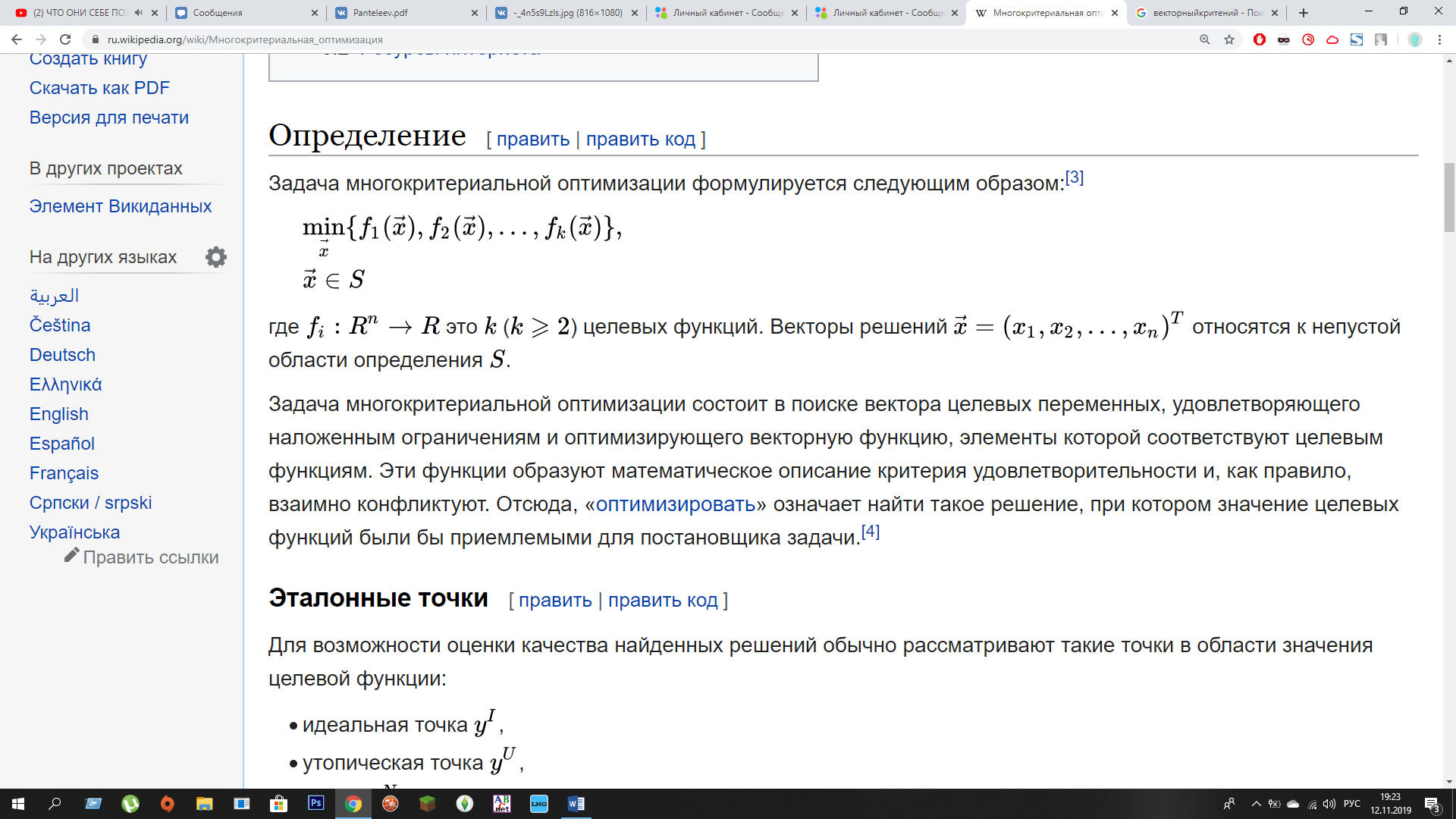Follow the оптимизировать link in the article
The width and height of the screenshot is (1456, 819).
[x=676, y=504]
